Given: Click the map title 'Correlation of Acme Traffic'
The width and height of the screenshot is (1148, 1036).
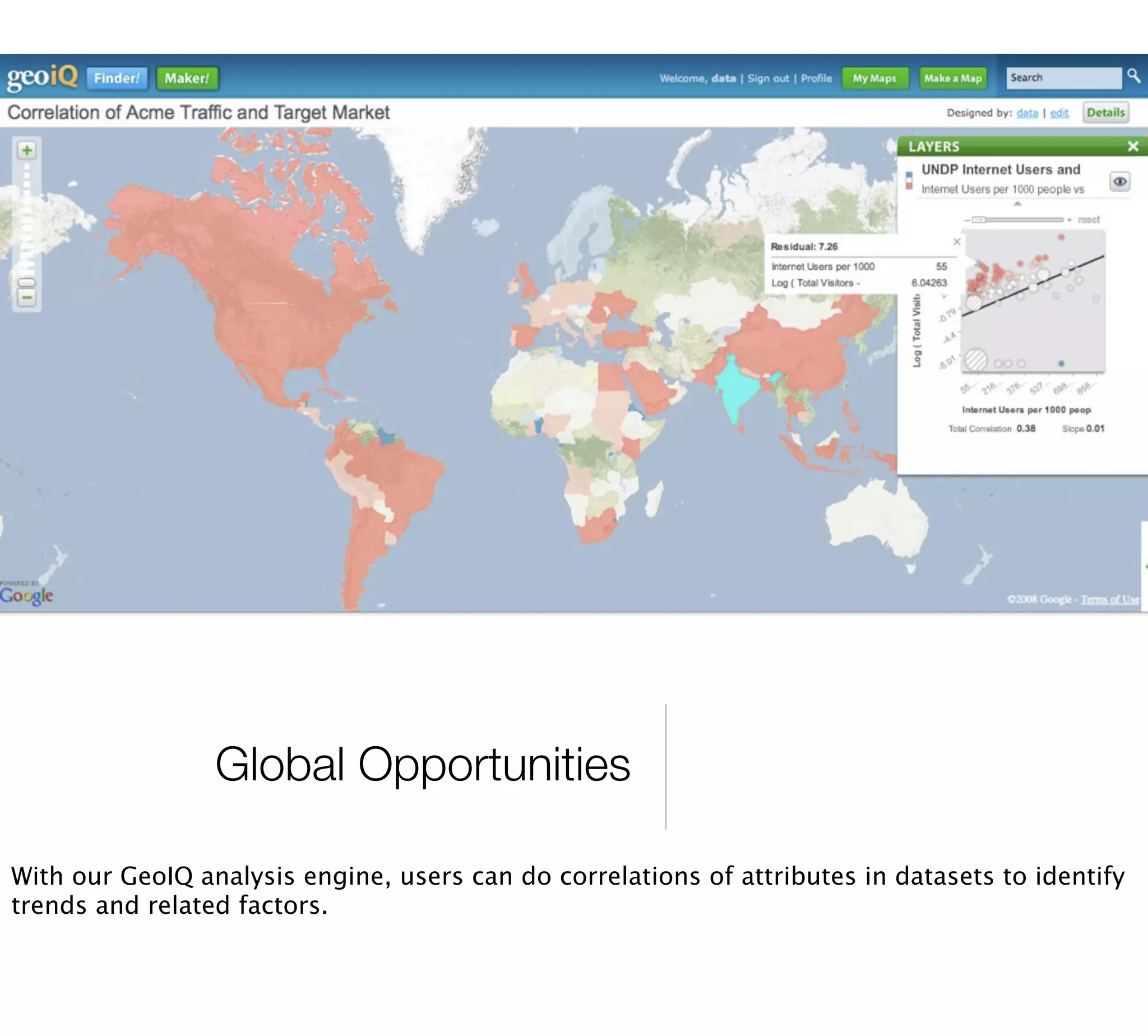Looking at the screenshot, I should tap(198, 113).
